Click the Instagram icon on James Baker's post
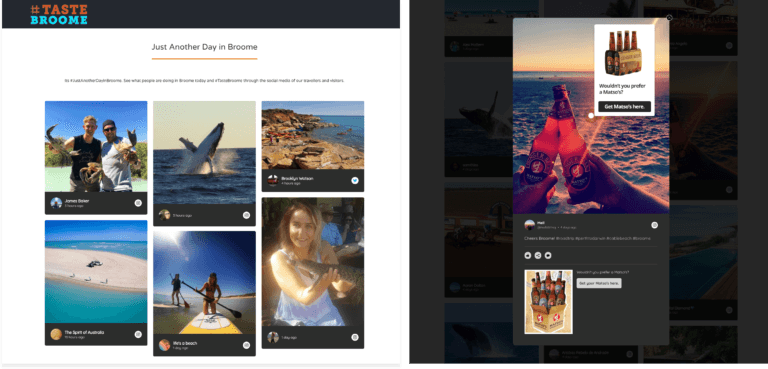The width and height of the screenshot is (768, 369). 138,203
